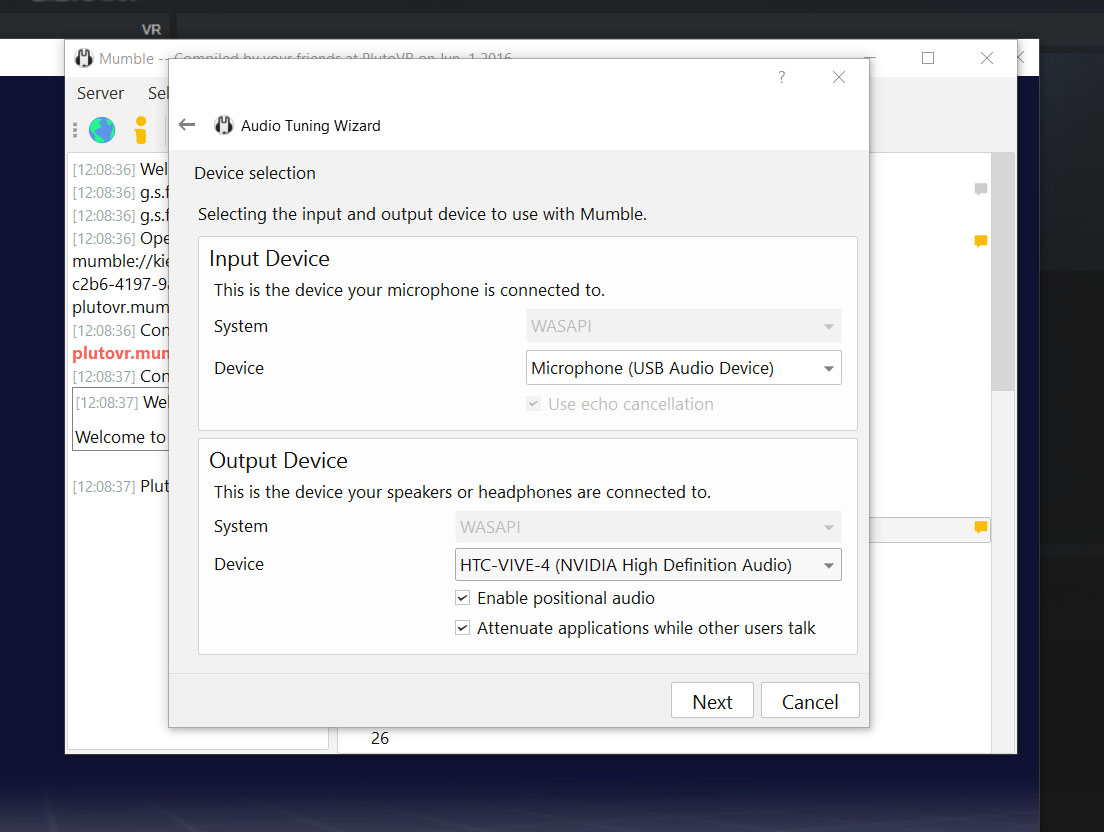Click the gray comment icon in user list

(x=981, y=189)
